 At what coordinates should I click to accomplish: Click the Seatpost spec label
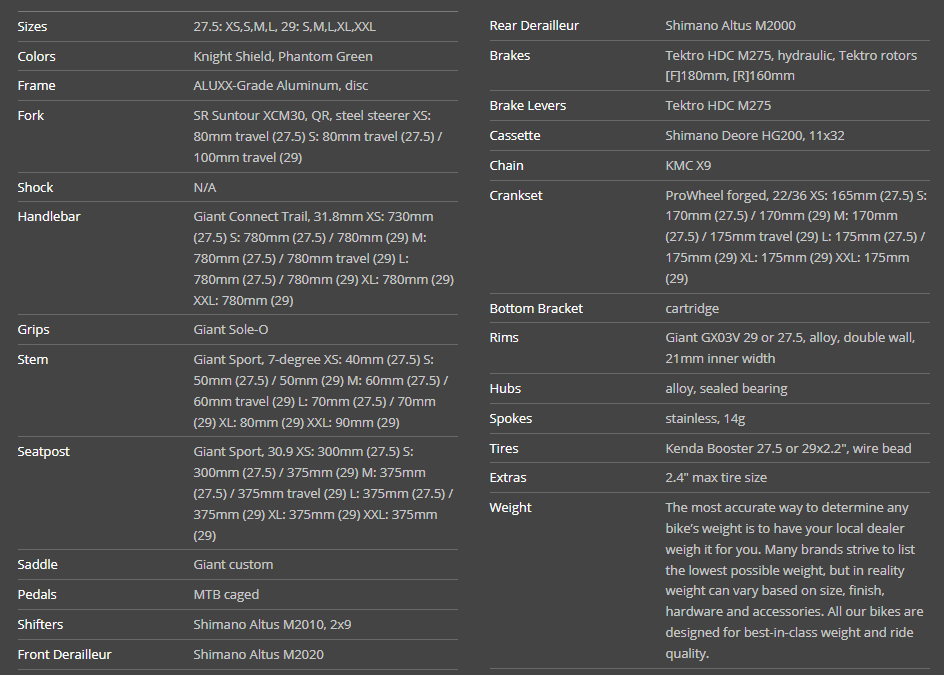44,452
